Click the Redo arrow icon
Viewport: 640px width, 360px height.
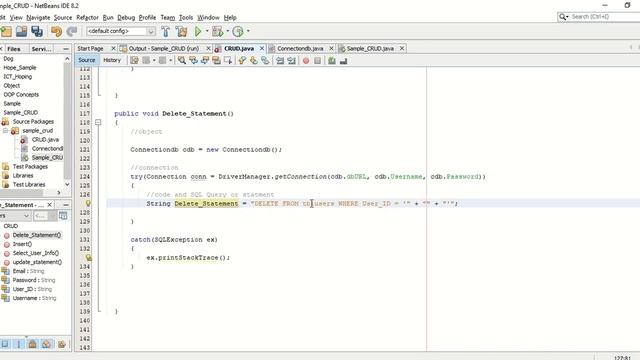[x=72, y=31]
